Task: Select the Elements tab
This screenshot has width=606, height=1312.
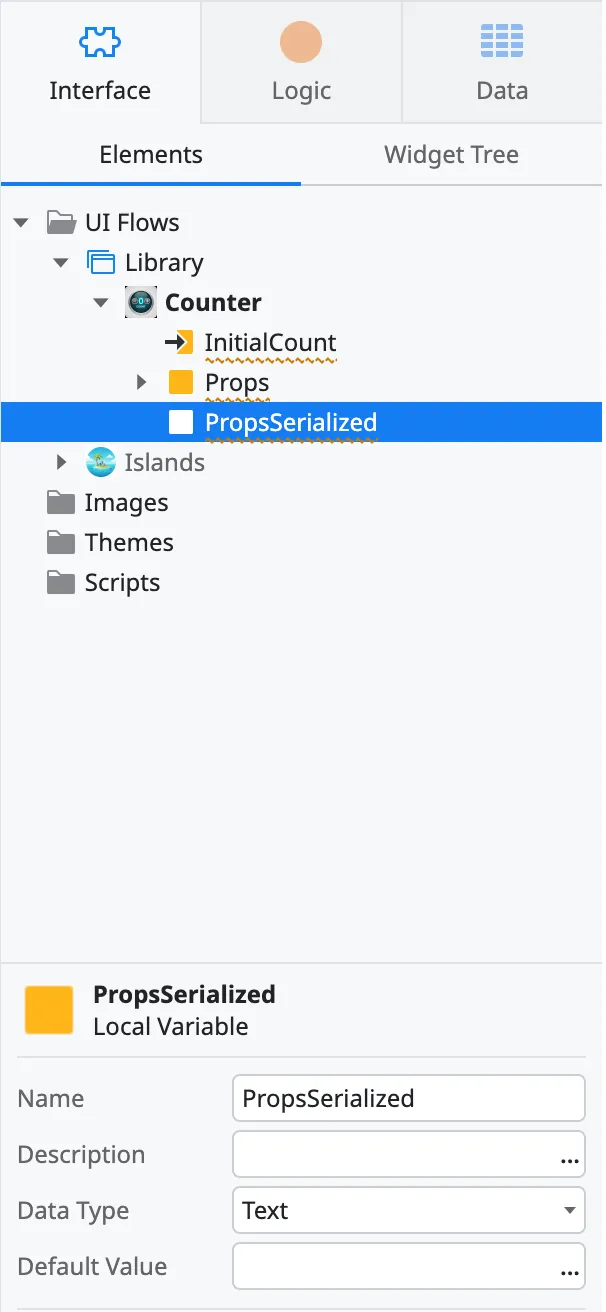Action: coord(150,155)
